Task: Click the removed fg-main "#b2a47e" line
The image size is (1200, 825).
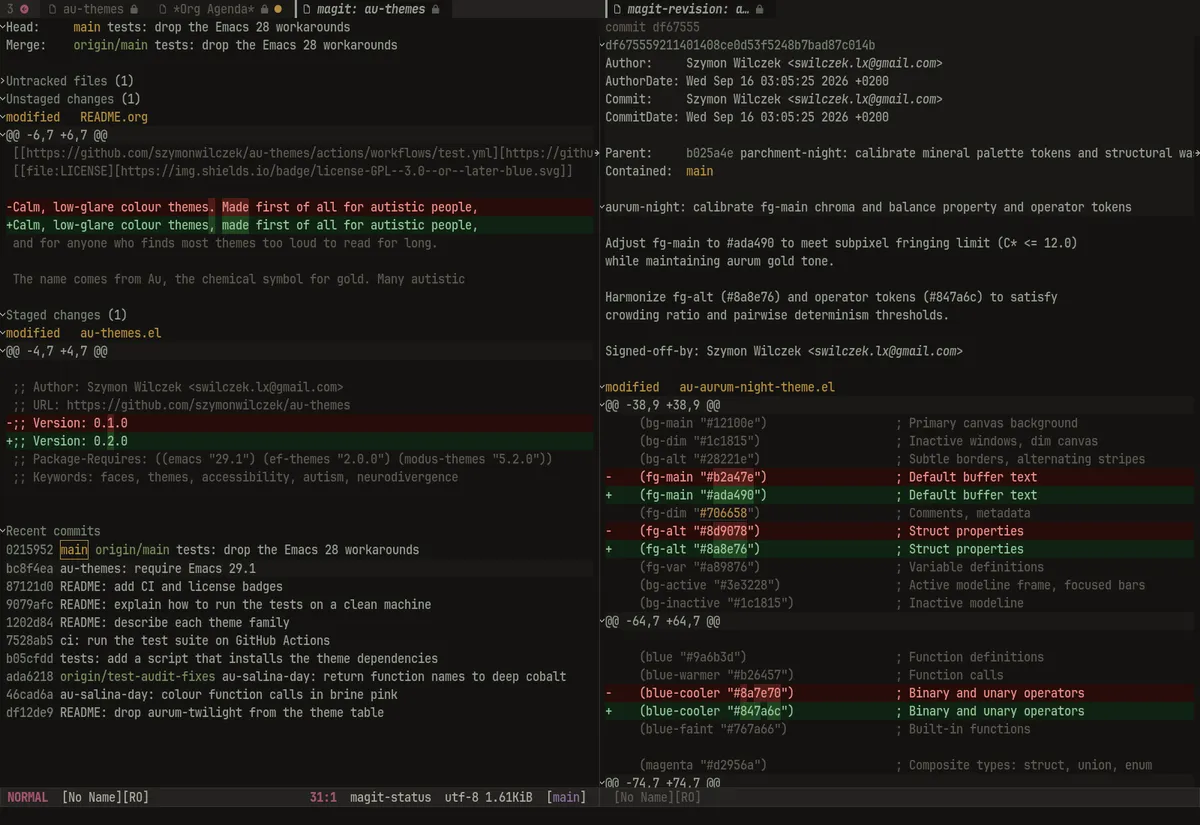Action: tap(899, 477)
